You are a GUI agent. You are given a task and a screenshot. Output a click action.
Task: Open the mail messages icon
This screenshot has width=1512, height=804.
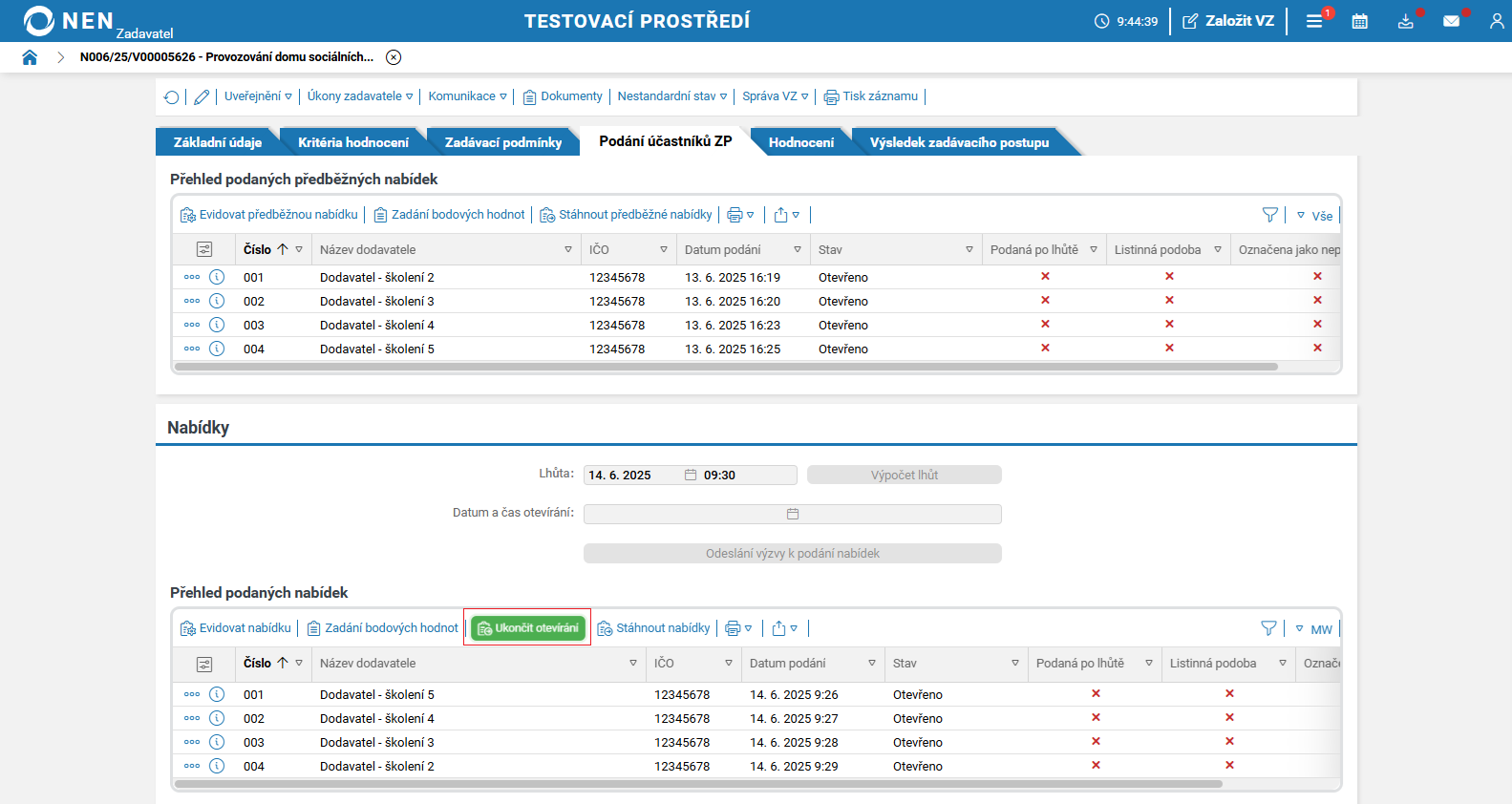coord(1451,21)
